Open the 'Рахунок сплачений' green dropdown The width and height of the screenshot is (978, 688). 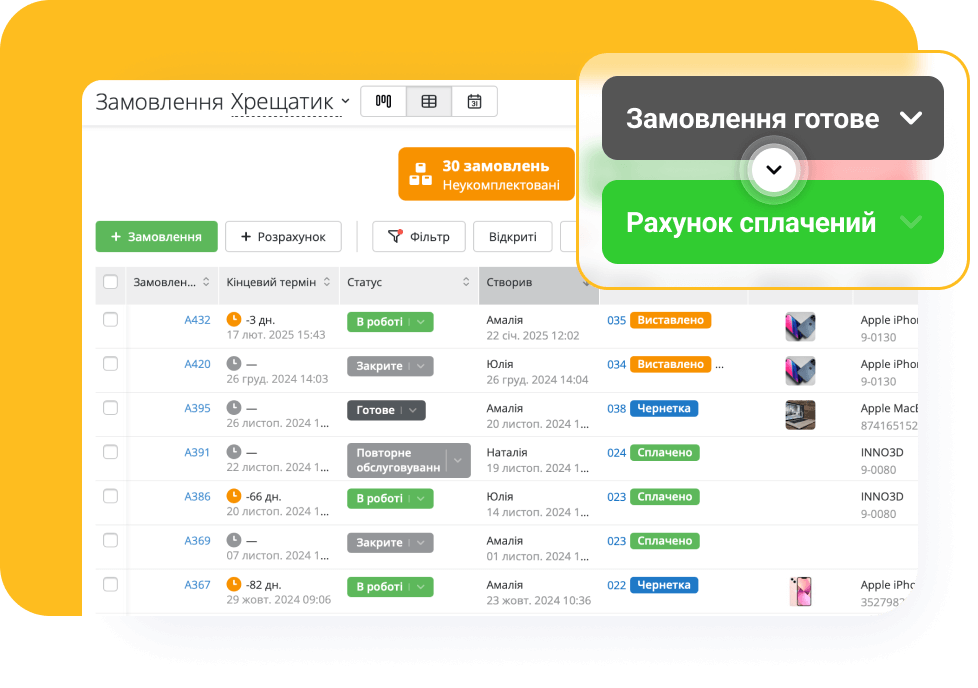tap(911, 222)
